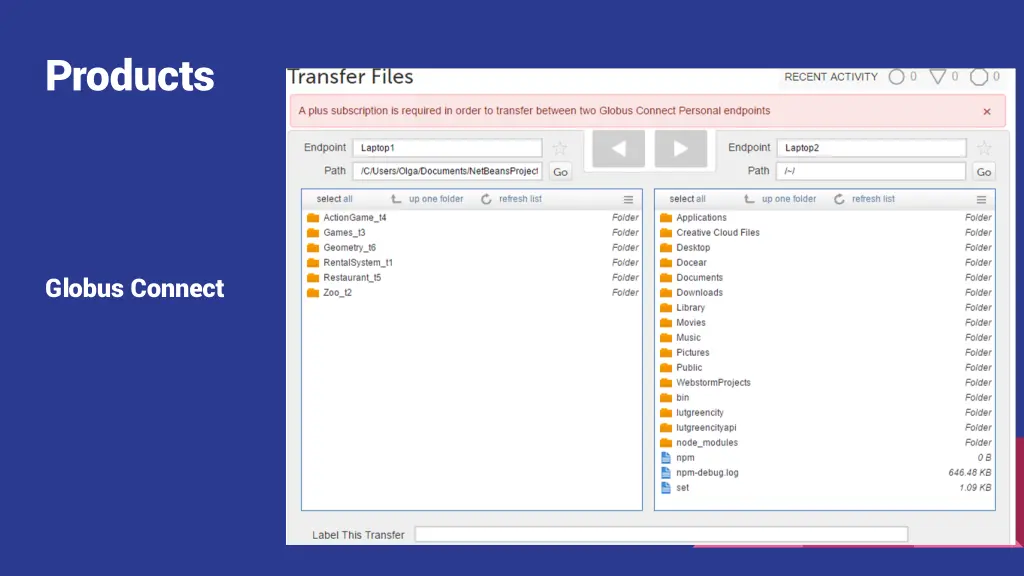Focus the Laptop2 endpoint field
This screenshot has height=576, width=1024.
[871, 148]
